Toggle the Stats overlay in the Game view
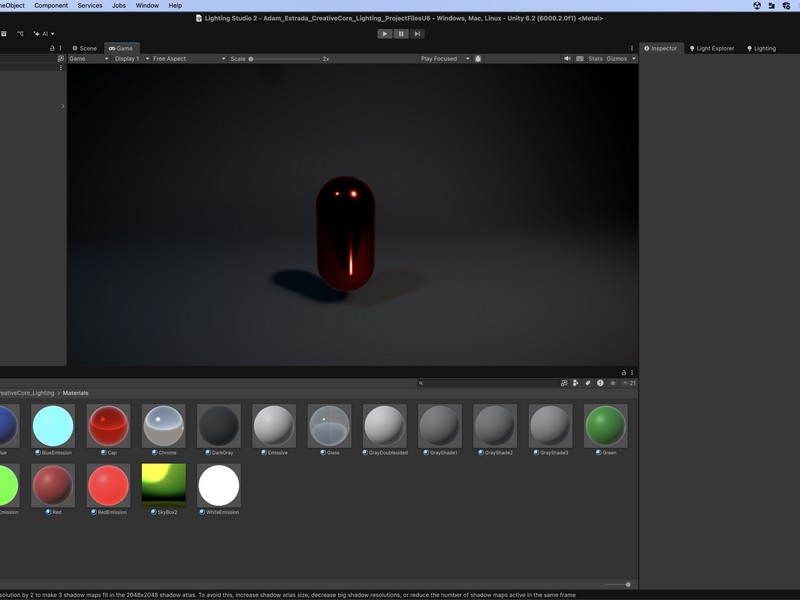Viewport: 800px width, 600px height. [x=595, y=59]
